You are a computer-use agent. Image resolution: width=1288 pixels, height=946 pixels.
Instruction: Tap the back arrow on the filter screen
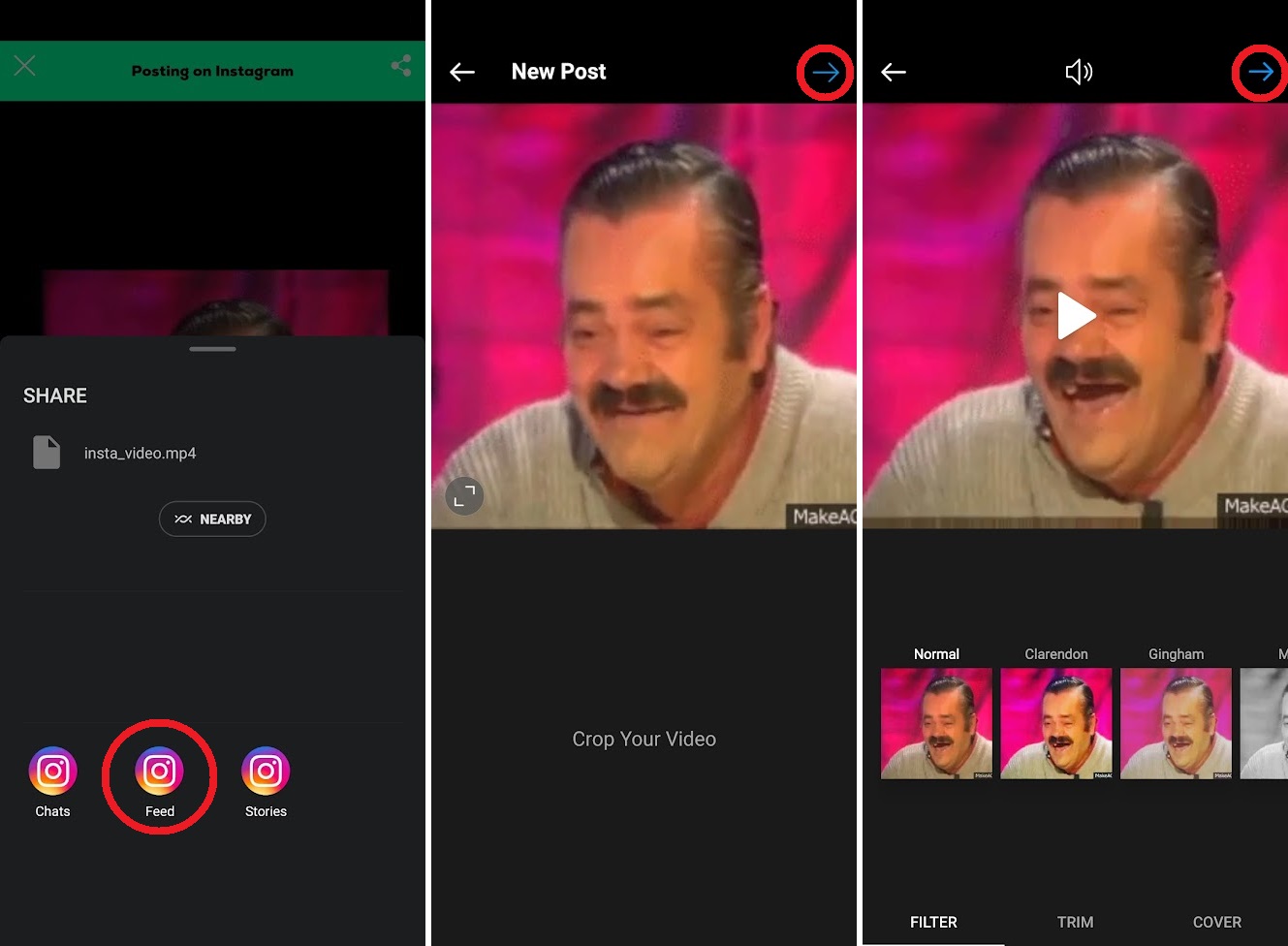click(893, 71)
